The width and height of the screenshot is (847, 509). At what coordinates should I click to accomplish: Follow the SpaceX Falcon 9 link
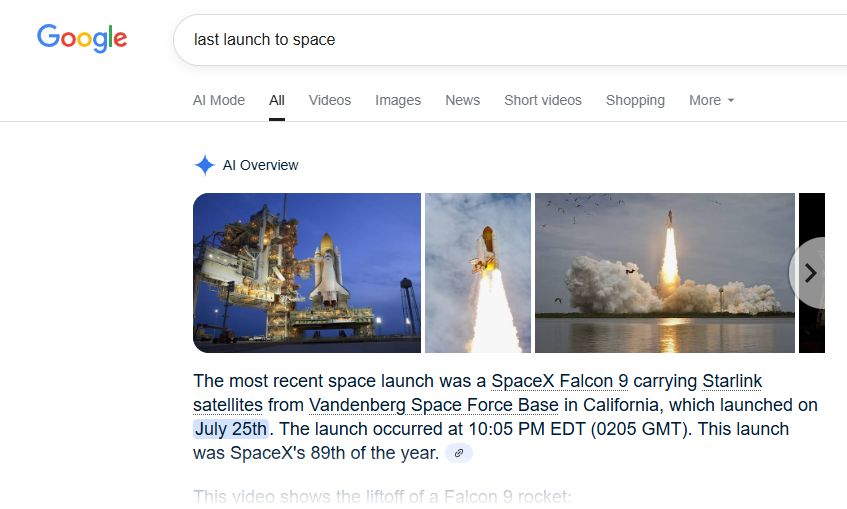coord(560,381)
